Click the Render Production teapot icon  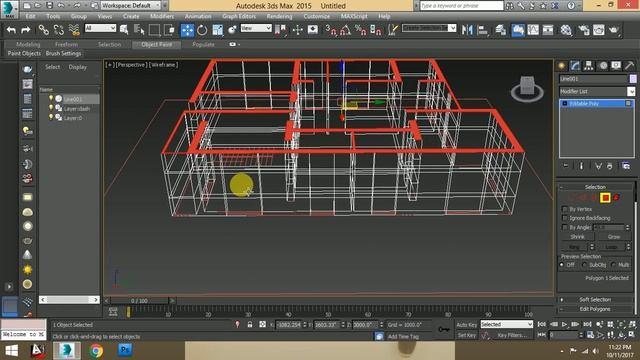point(613,30)
